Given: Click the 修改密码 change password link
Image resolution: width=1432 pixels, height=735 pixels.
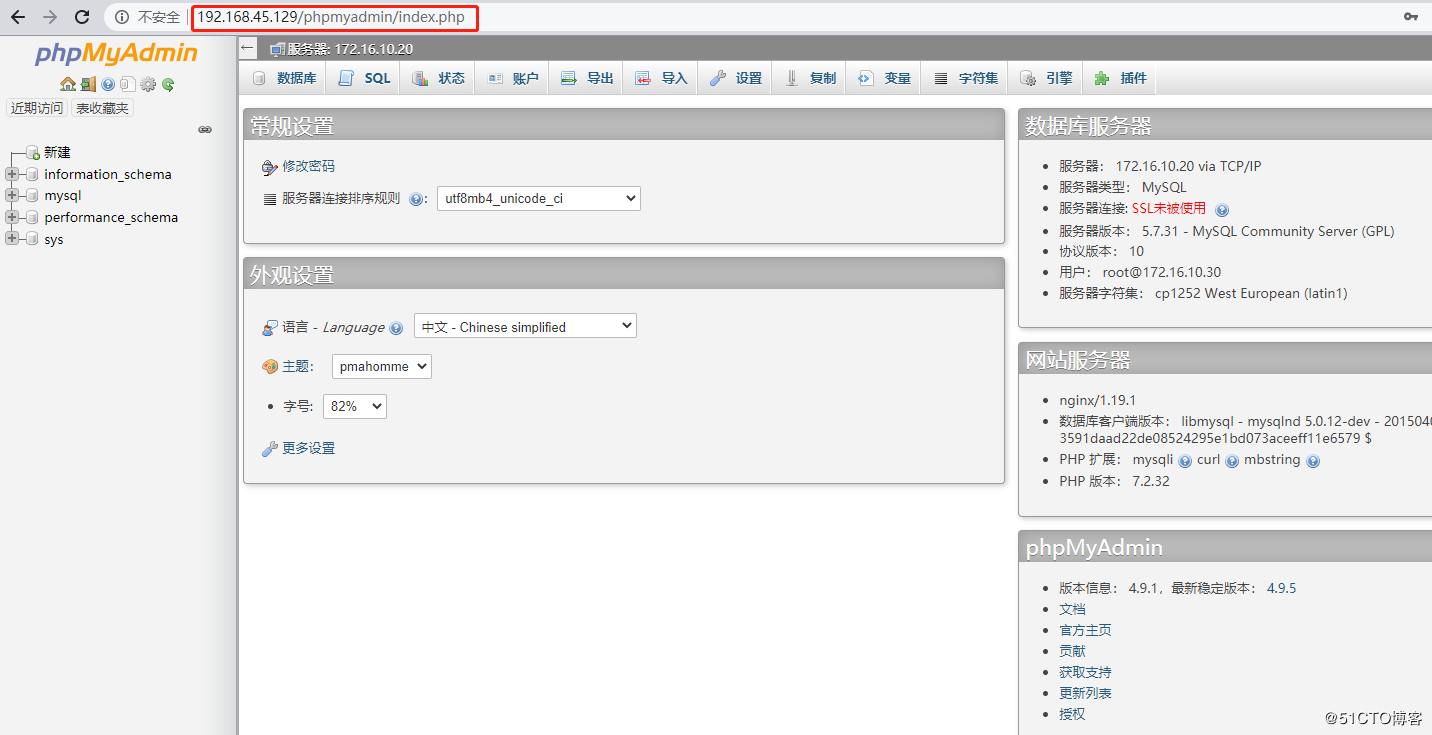Looking at the screenshot, I should tap(308, 166).
